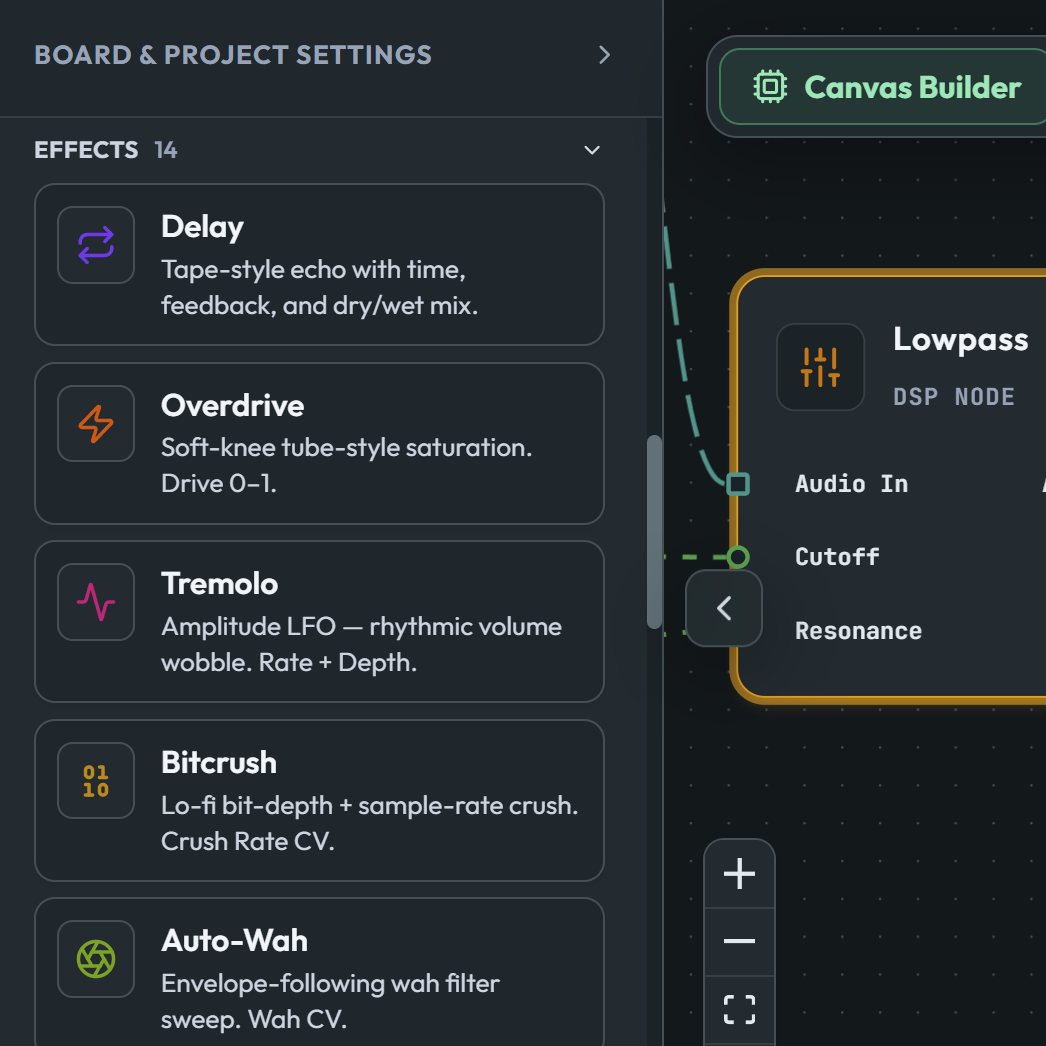Viewport: 1046px width, 1046px height.
Task: Zoom out with the minus button
Action: [x=739, y=941]
